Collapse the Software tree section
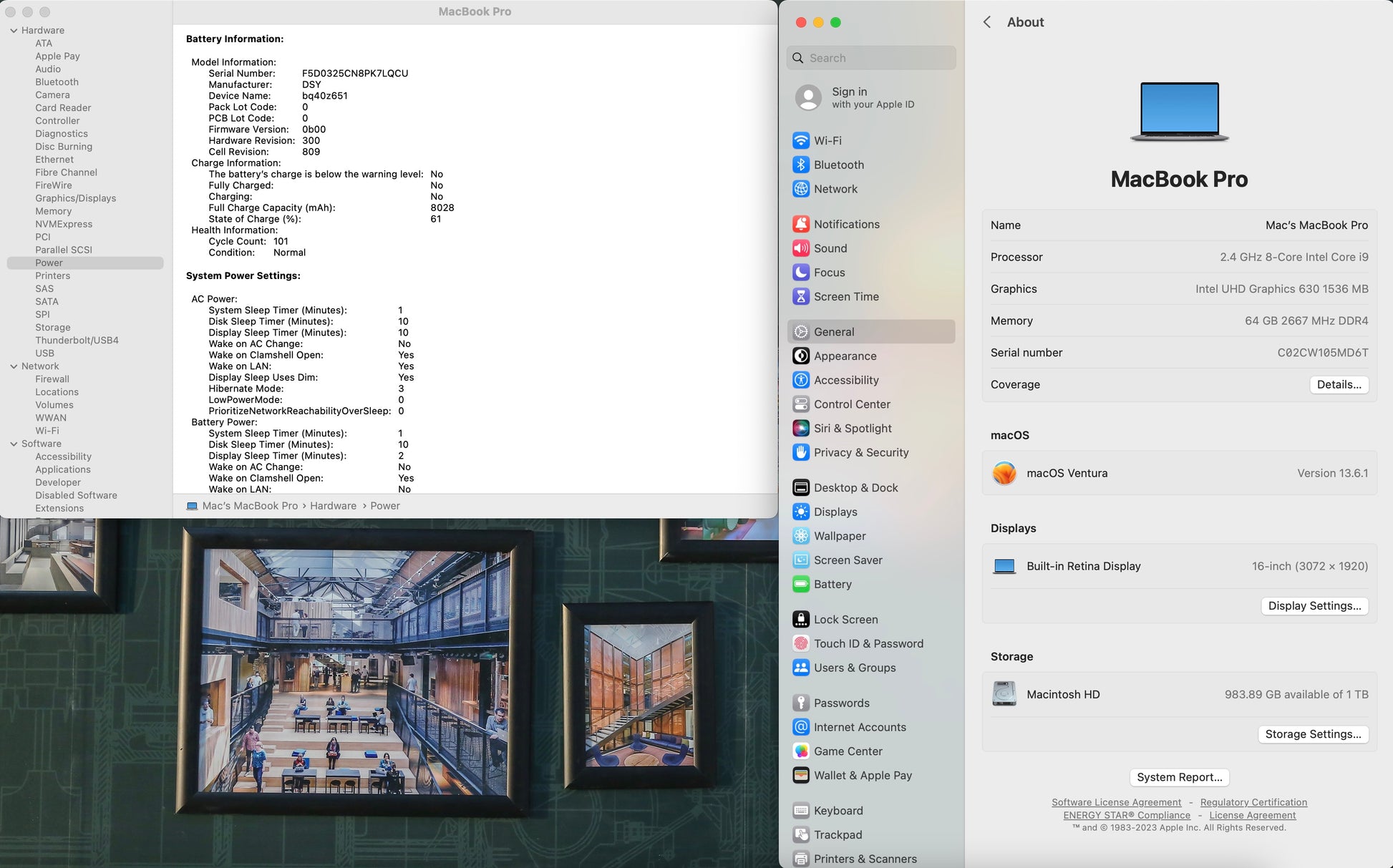Viewport: 1393px width, 868px height. (14, 444)
